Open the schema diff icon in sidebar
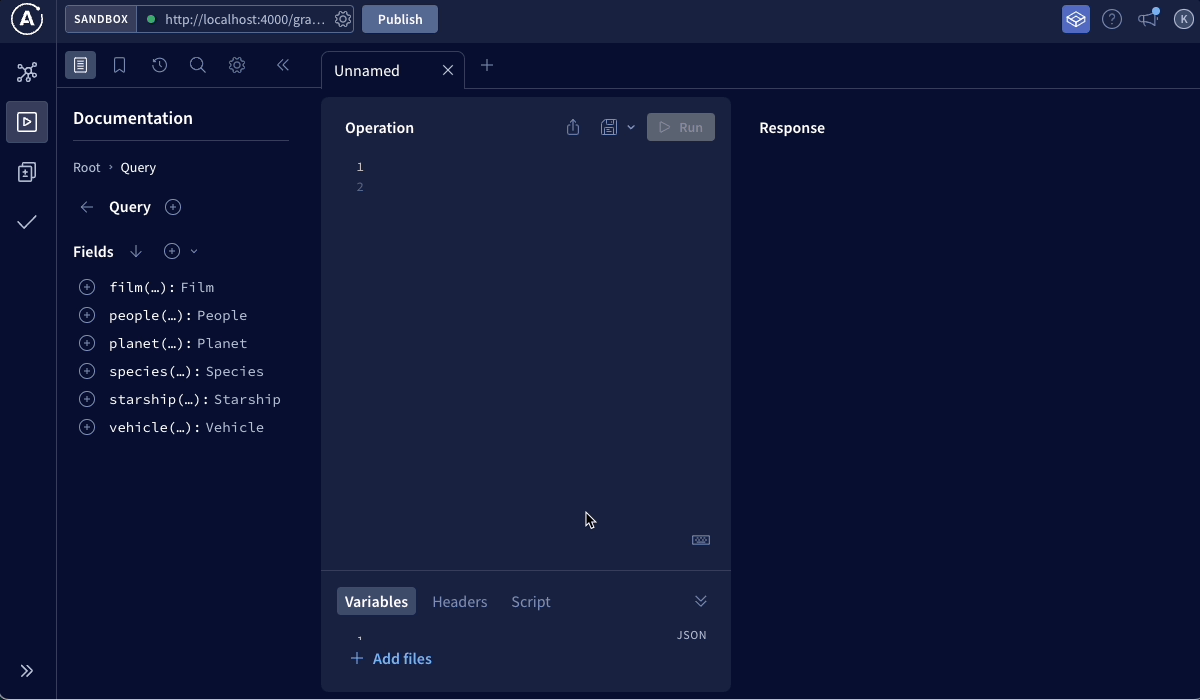This screenshot has width=1200, height=700. click(27, 172)
